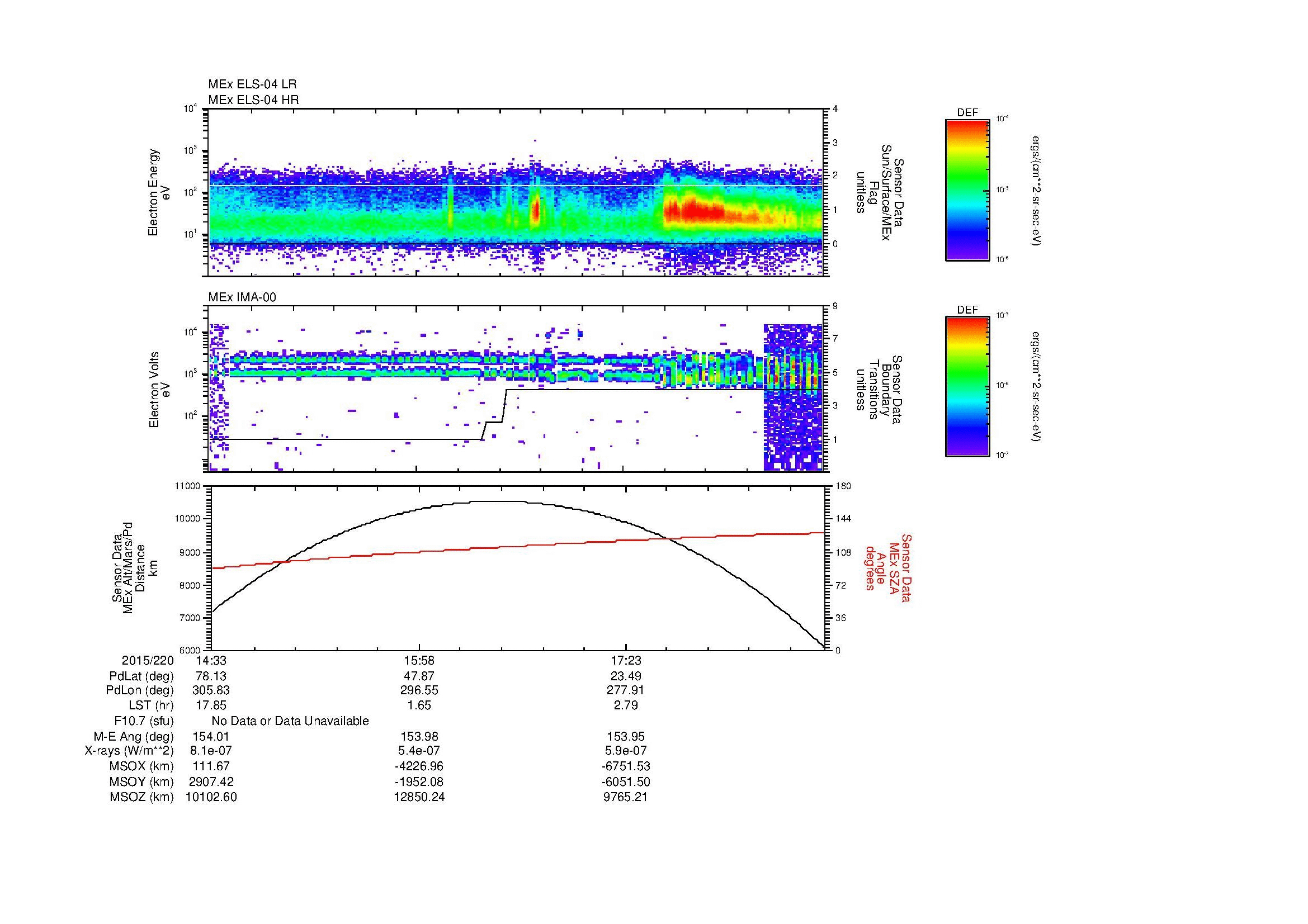Click the intense red electron burst near 16:45

(x=536, y=210)
